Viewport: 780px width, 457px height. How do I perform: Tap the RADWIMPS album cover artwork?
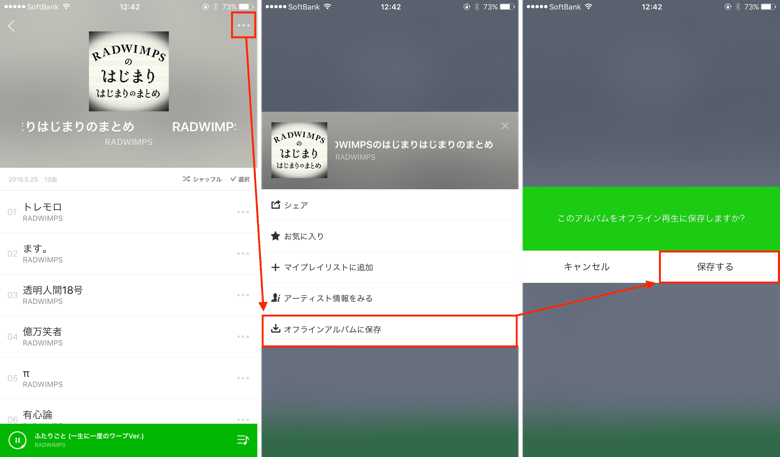point(129,71)
